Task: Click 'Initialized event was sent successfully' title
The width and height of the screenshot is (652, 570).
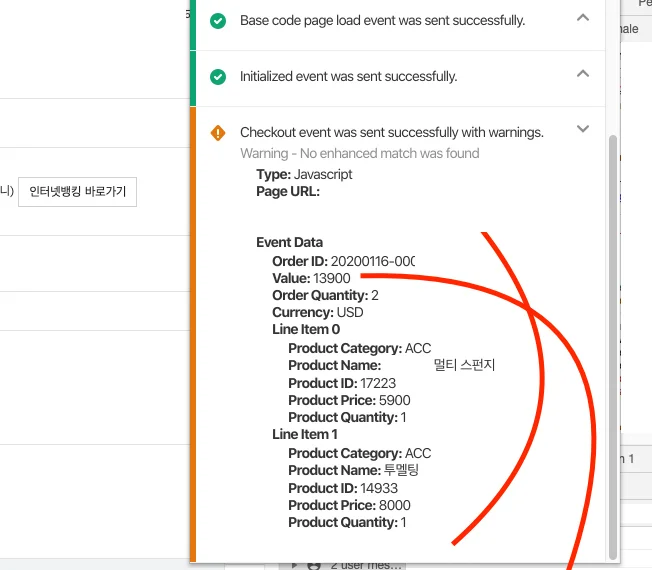Action: (348, 77)
